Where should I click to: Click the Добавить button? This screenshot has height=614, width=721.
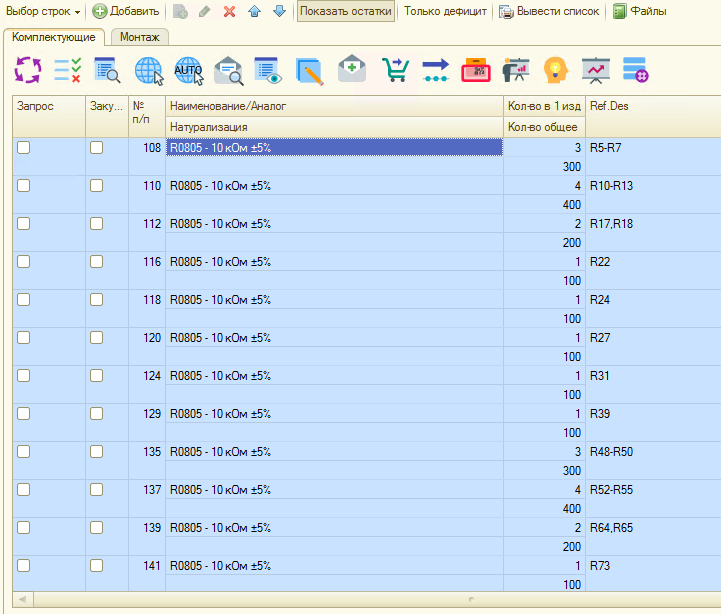coord(126,12)
